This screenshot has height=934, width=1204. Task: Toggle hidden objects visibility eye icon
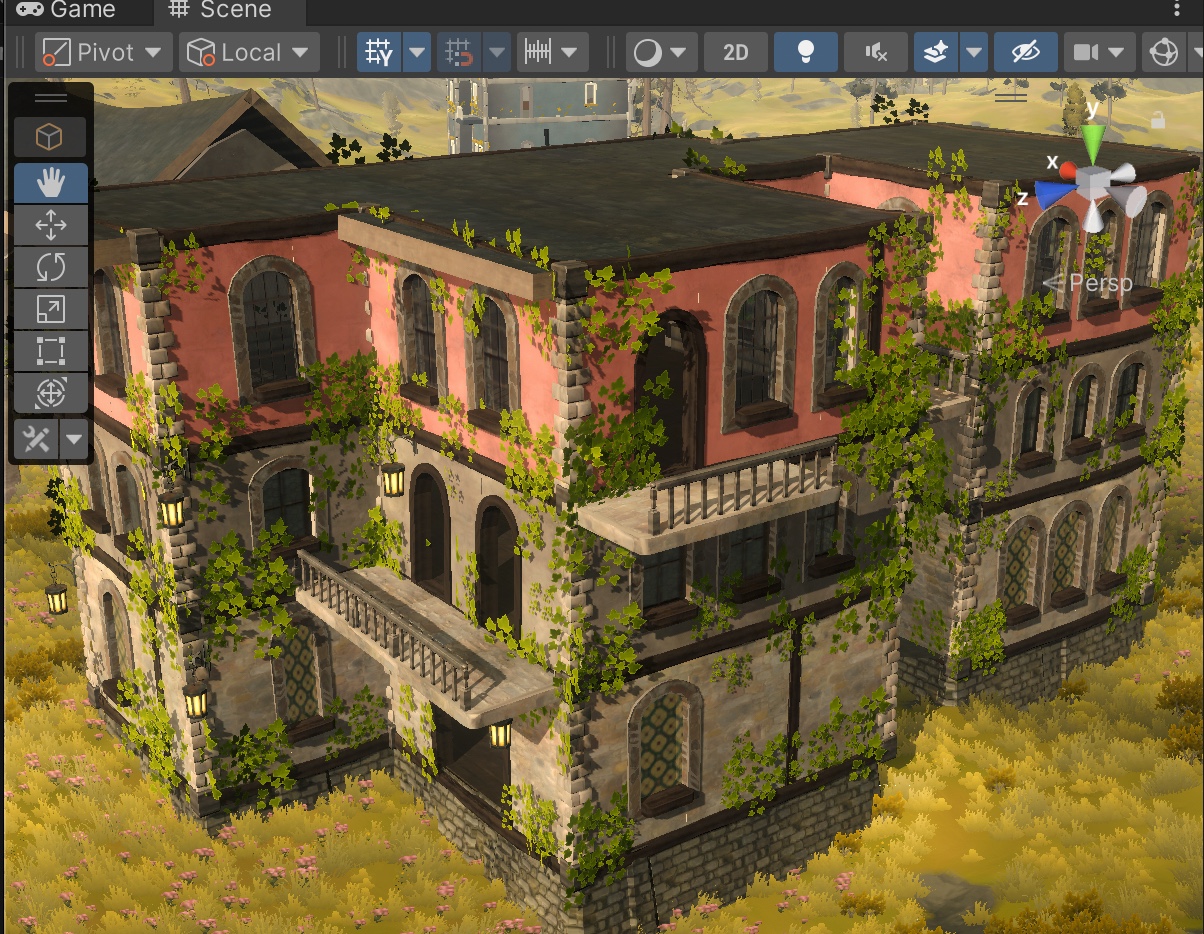pos(1025,53)
